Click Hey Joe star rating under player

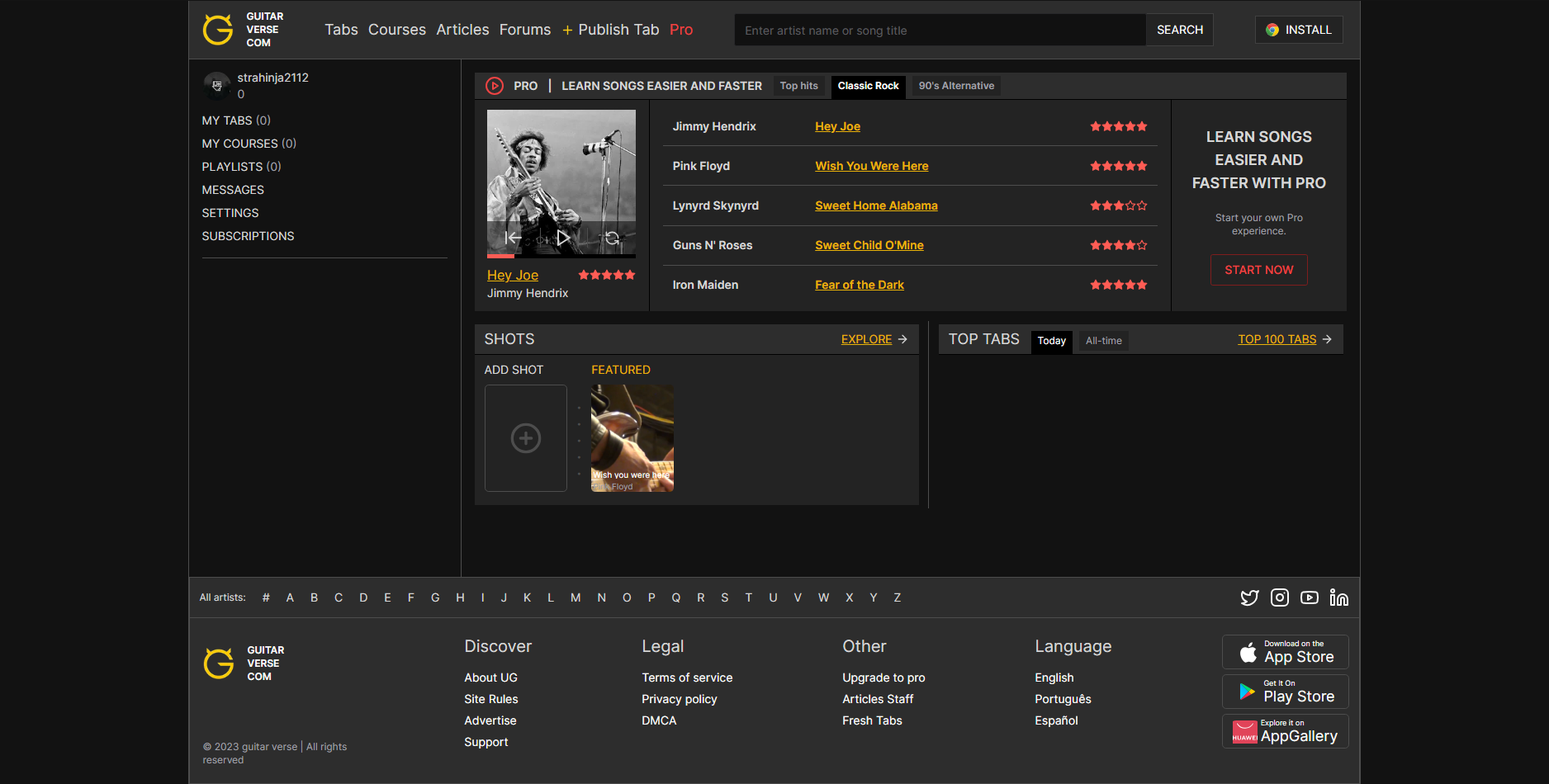click(607, 275)
